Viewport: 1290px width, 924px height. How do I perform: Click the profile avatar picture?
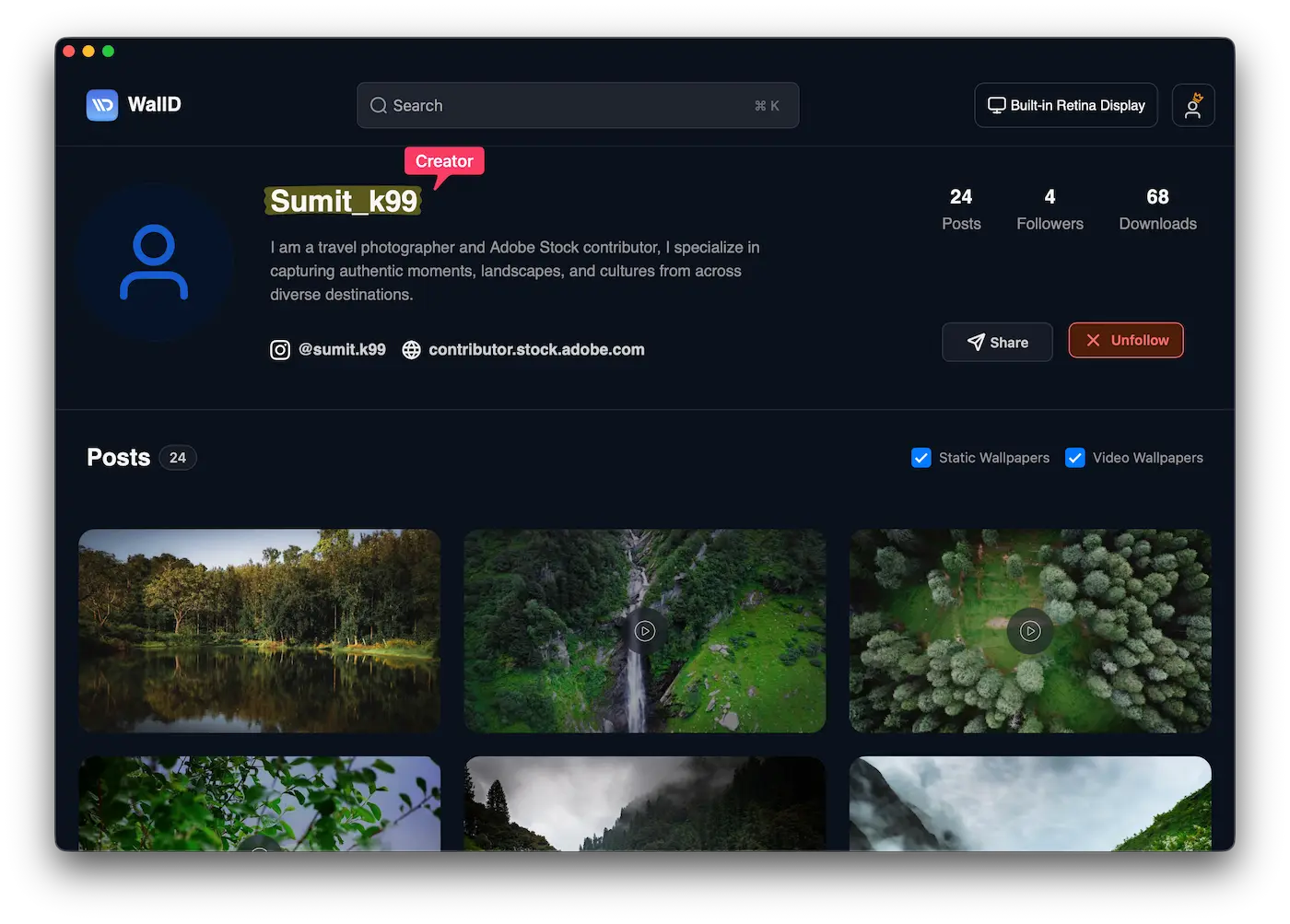[x=154, y=263]
